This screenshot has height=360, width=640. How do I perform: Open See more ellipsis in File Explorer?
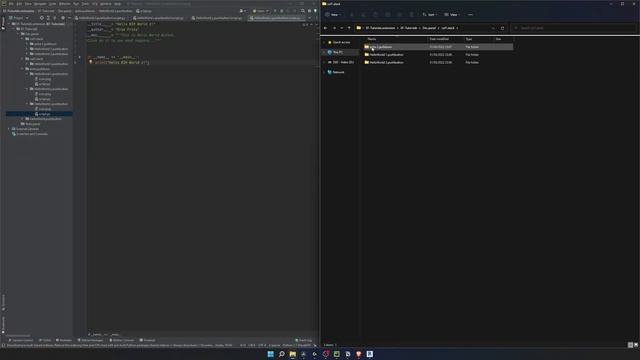[x=470, y=15]
